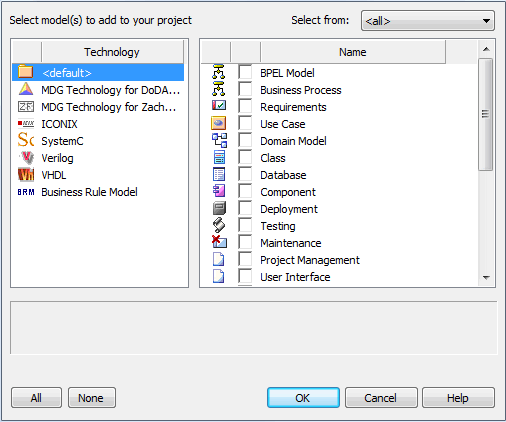
Task: Click the Maintenance model icon
Action: pyautogui.click(x=219, y=242)
